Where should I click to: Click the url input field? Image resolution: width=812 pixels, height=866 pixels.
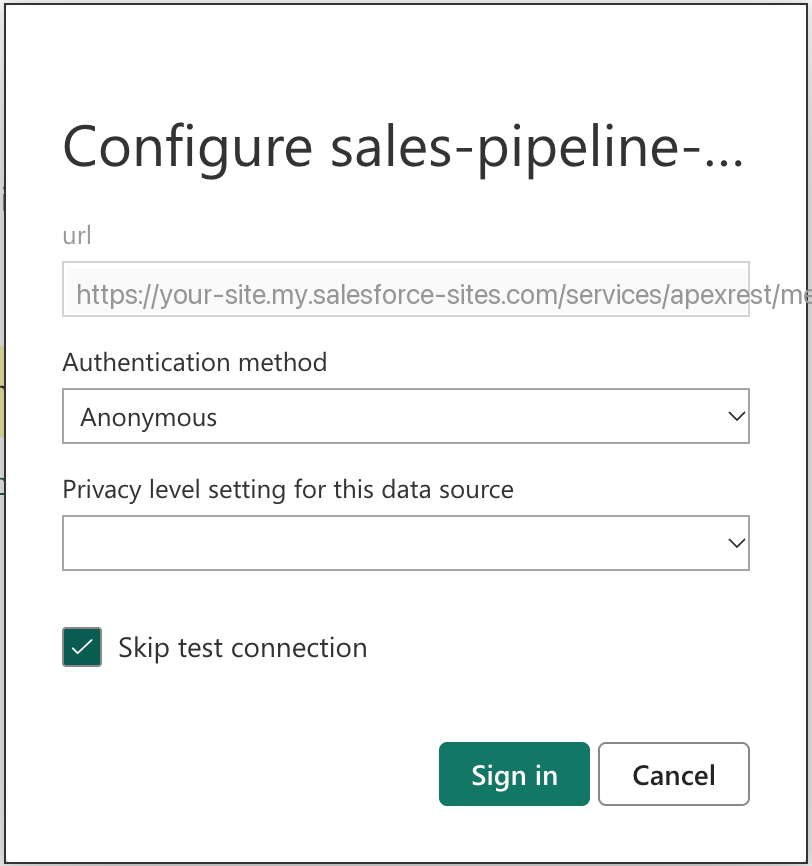coord(405,289)
